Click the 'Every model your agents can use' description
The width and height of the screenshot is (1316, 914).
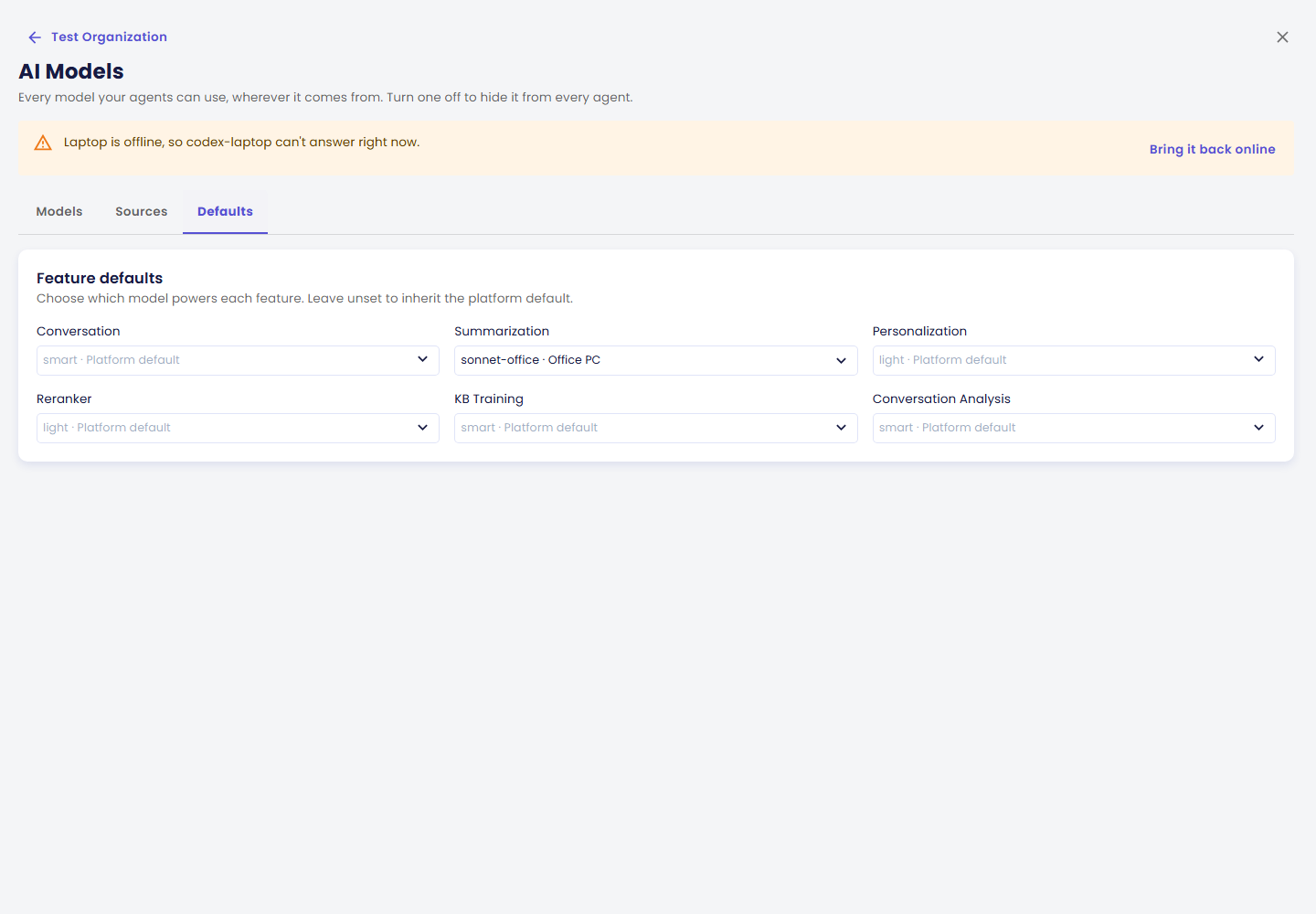[x=325, y=98]
